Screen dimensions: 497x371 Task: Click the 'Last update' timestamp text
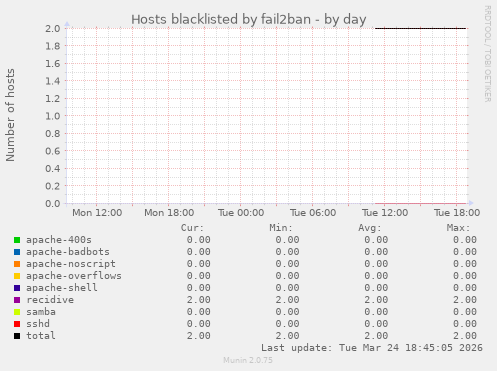click(x=372, y=348)
